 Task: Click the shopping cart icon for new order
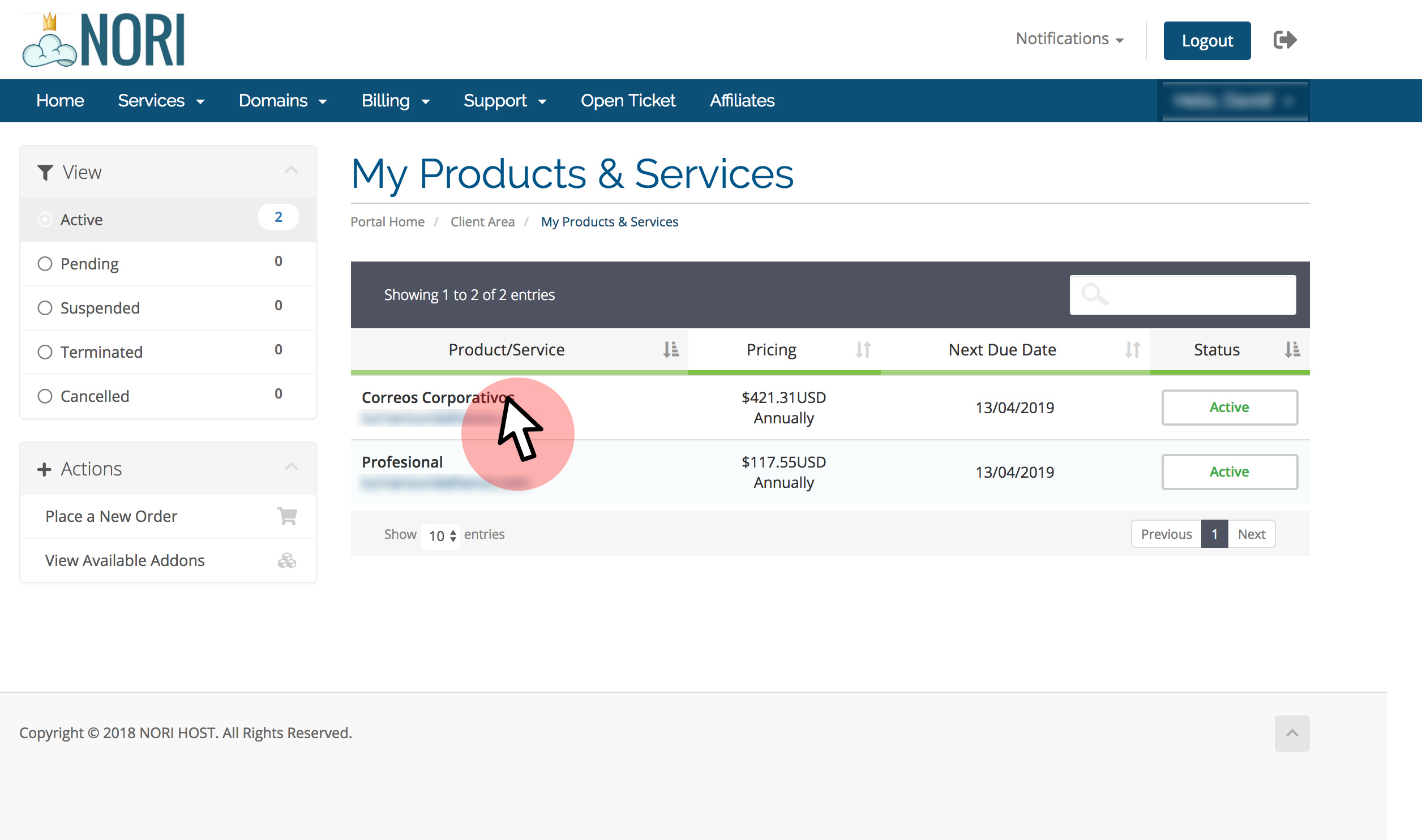pos(287,516)
